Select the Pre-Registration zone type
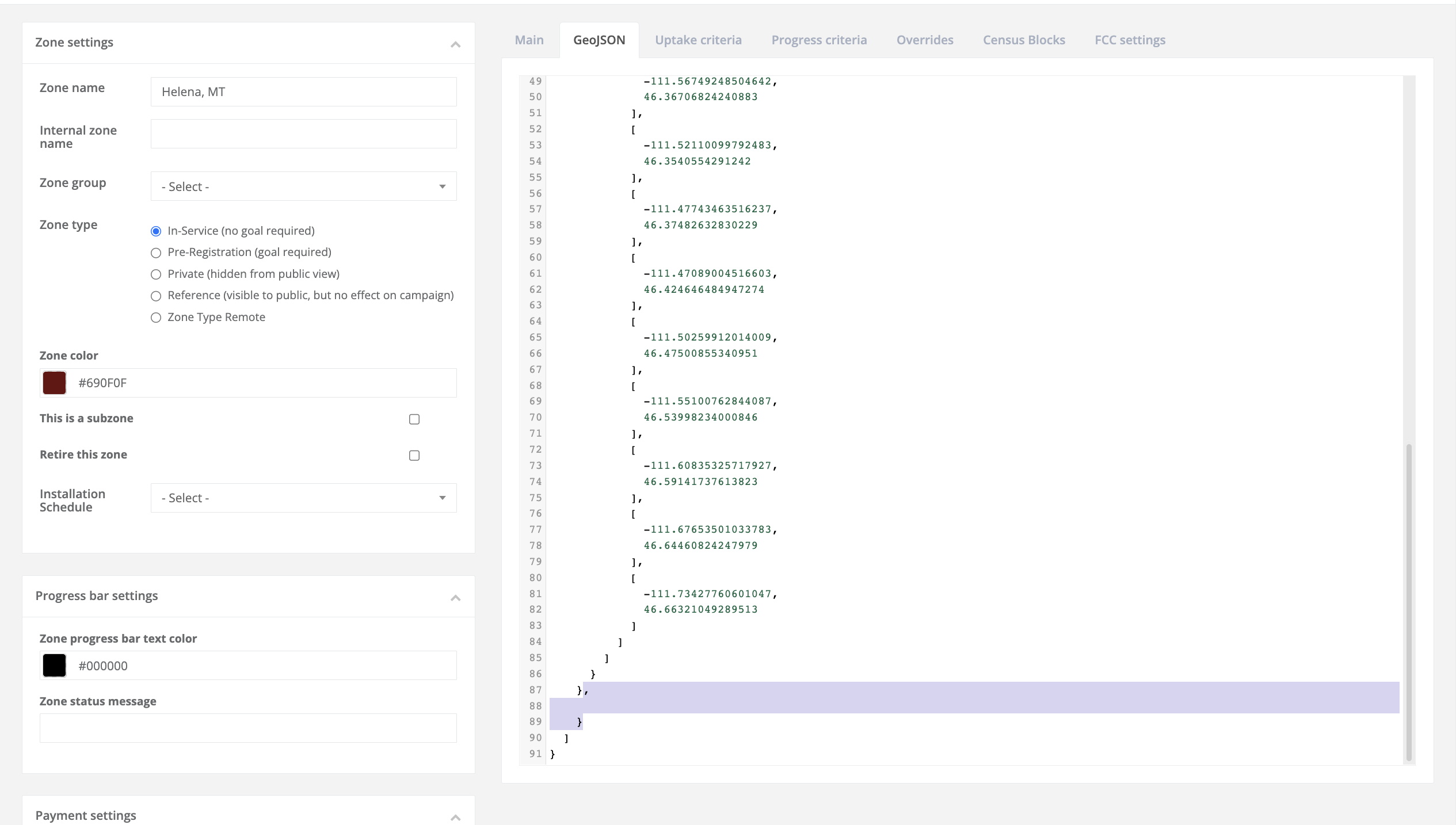This screenshot has height=825, width=1456. [x=155, y=253]
